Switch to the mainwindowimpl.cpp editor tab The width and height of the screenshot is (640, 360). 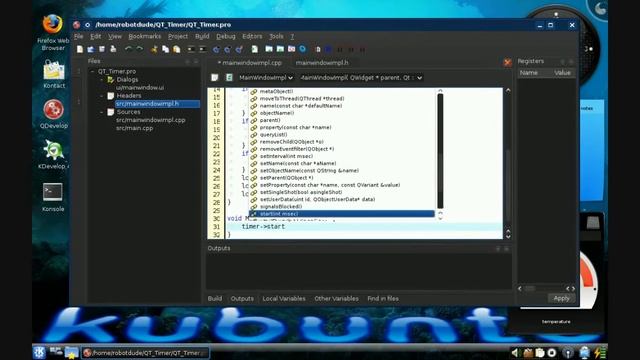pyautogui.click(x=249, y=63)
